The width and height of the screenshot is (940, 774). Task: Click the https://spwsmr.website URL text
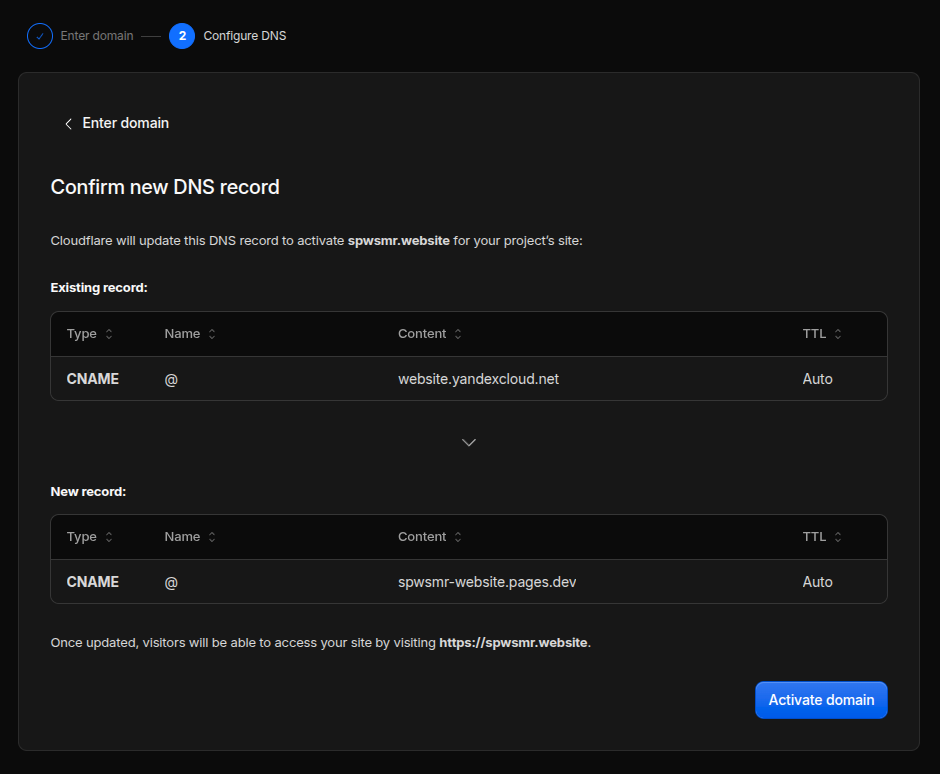tap(513, 643)
